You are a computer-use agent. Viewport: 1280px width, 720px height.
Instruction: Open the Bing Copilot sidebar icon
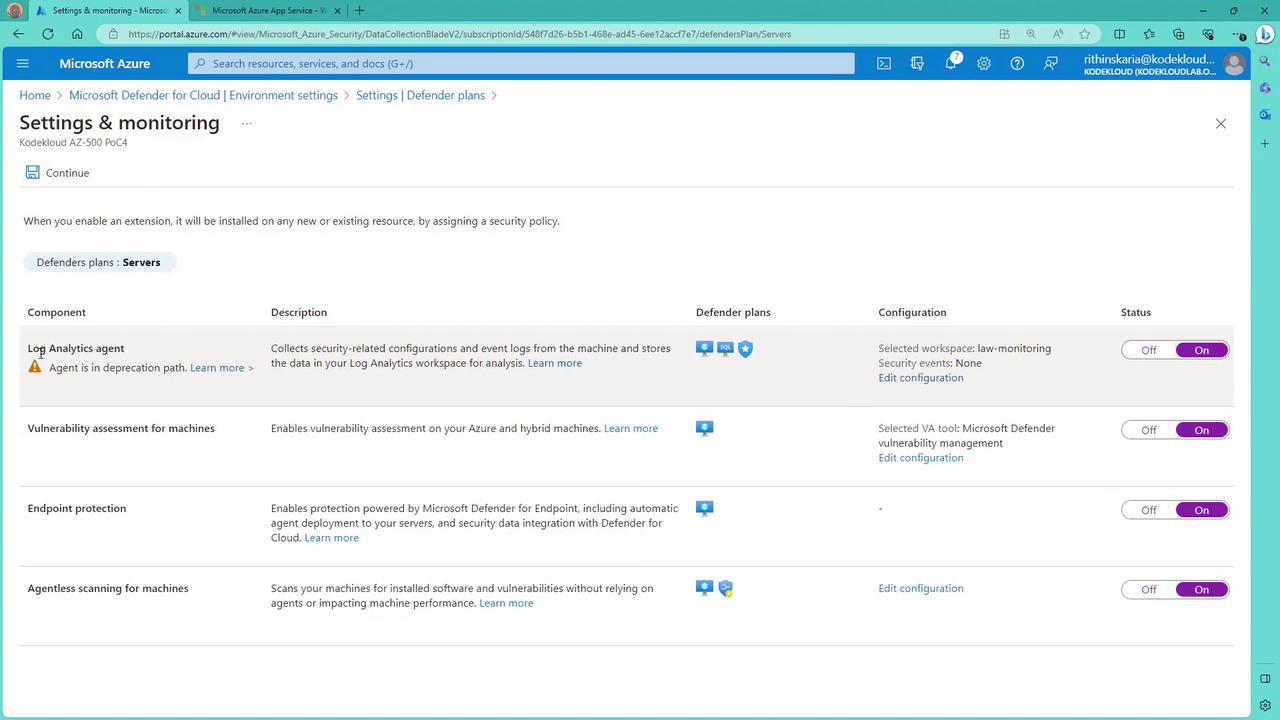click(1265, 34)
